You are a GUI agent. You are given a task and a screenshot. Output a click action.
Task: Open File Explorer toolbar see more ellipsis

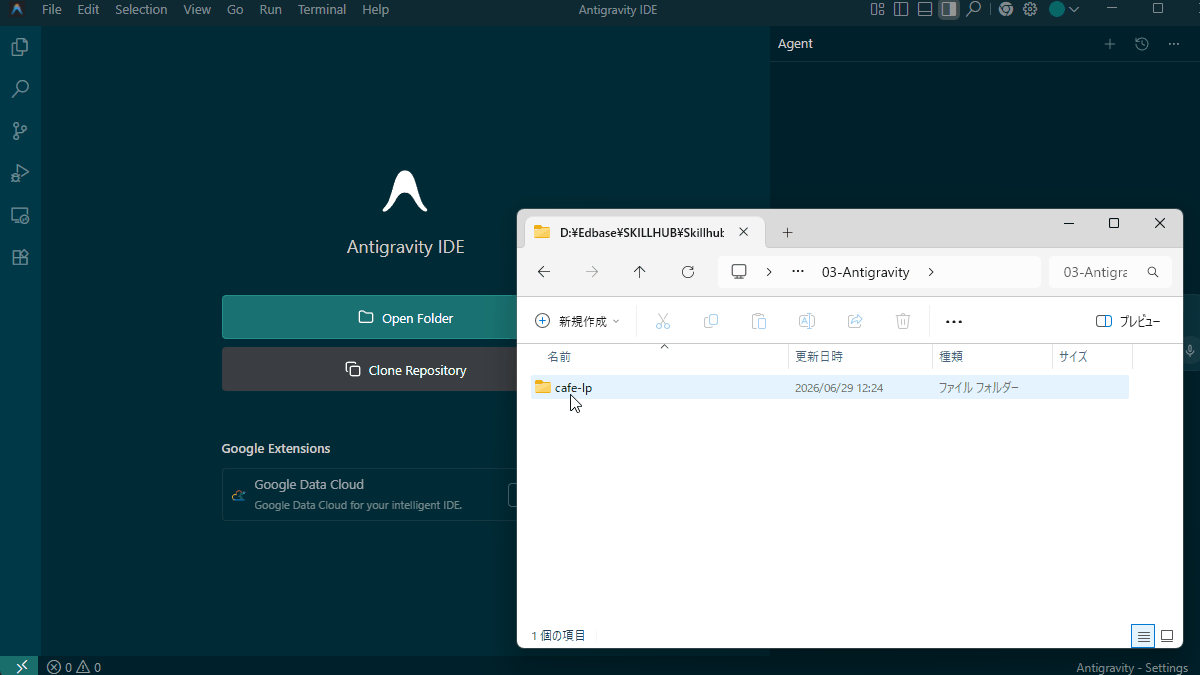click(x=954, y=321)
